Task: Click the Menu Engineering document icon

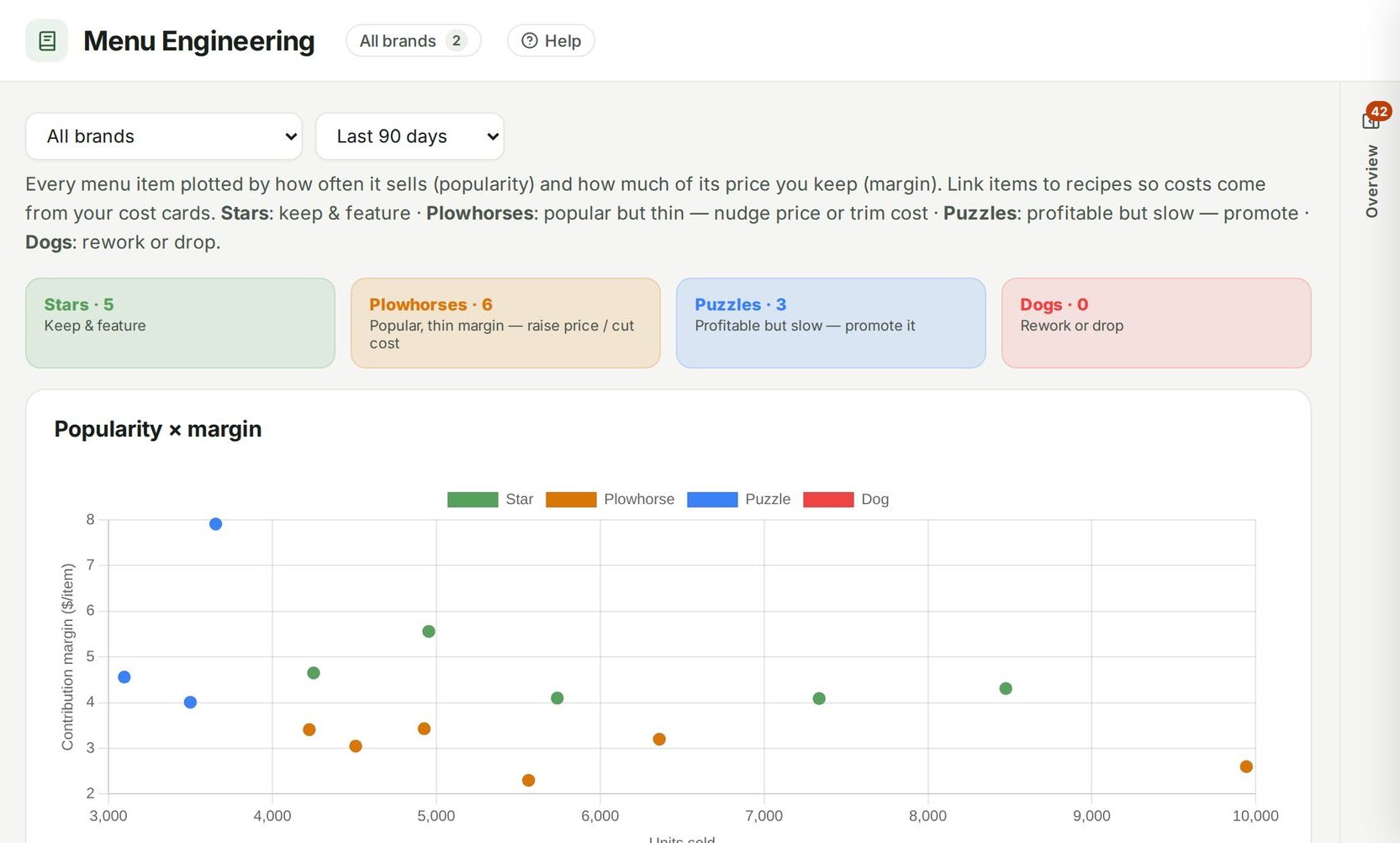Action: pyautogui.click(x=47, y=40)
